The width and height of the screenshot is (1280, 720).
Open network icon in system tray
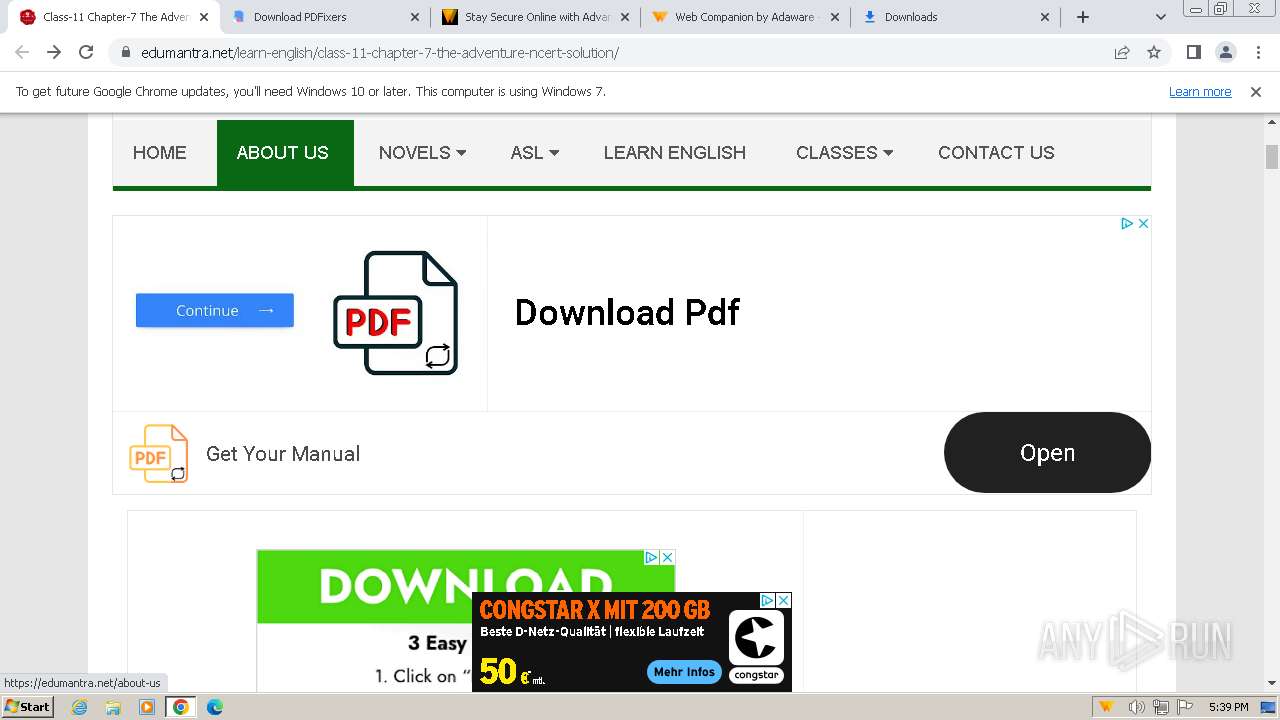coord(1160,707)
